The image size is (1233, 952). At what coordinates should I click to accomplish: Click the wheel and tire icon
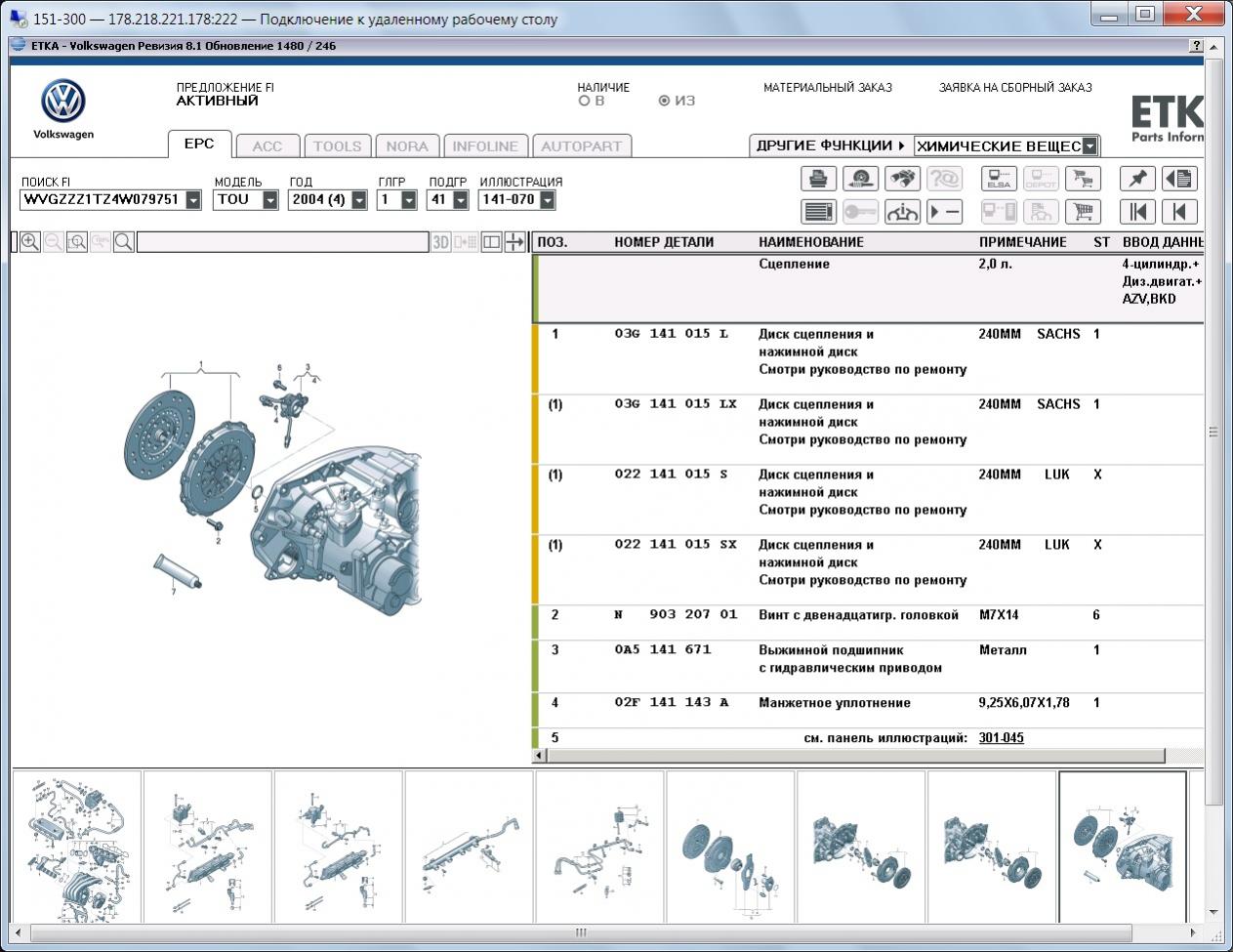(860, 179)
